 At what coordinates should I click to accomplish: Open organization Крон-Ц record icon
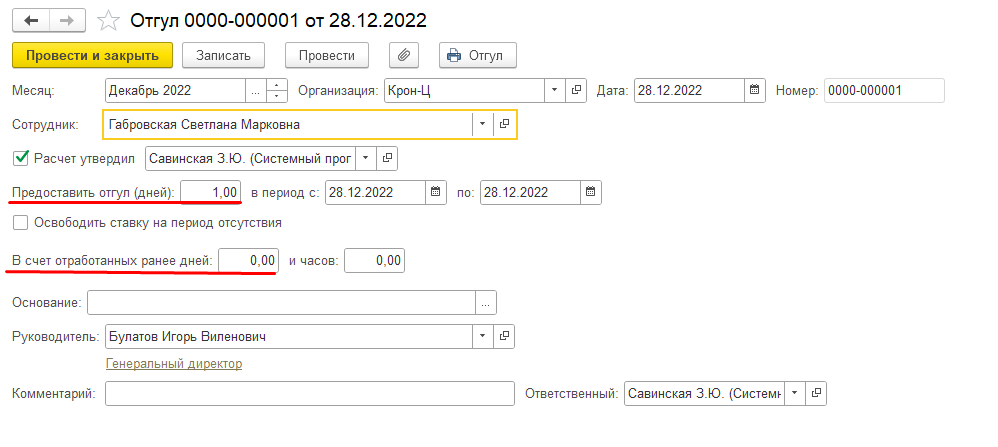coord(576,90)
